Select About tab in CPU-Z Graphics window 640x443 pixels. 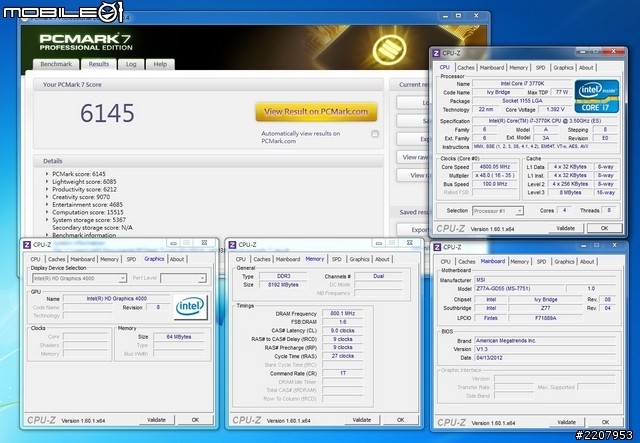[177, 259]
